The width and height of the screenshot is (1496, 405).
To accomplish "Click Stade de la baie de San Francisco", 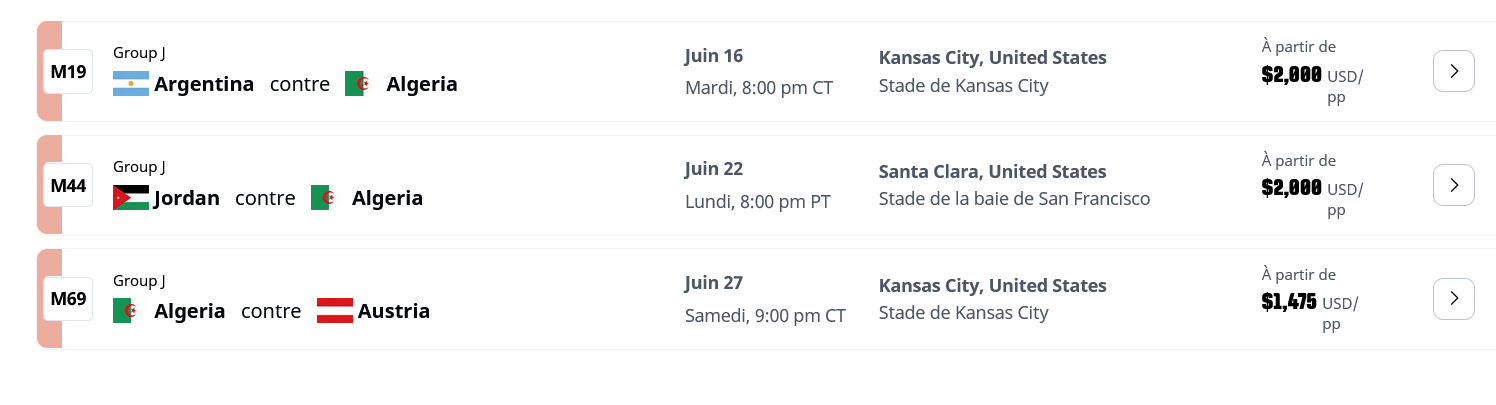I will 1014,199.
